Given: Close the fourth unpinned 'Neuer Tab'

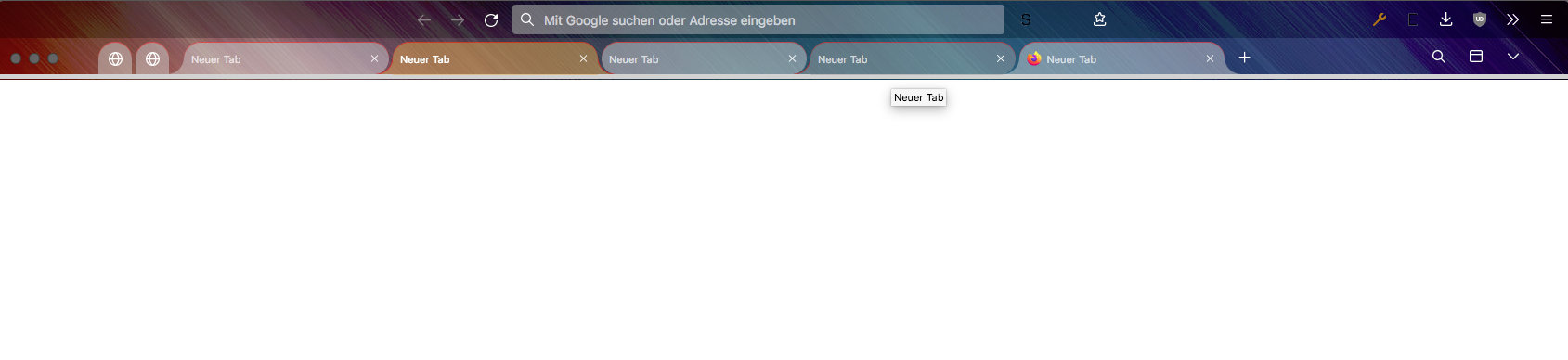Looking at the screenshot, I should pos(1001,58).
